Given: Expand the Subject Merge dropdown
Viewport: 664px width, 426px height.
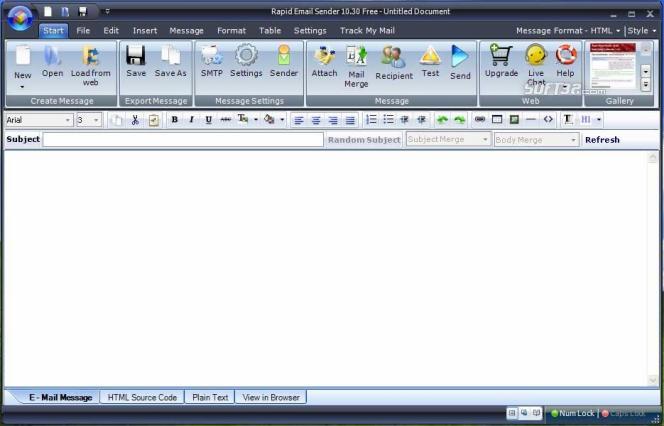Looking at the screenshot, I should pos(485,139).
